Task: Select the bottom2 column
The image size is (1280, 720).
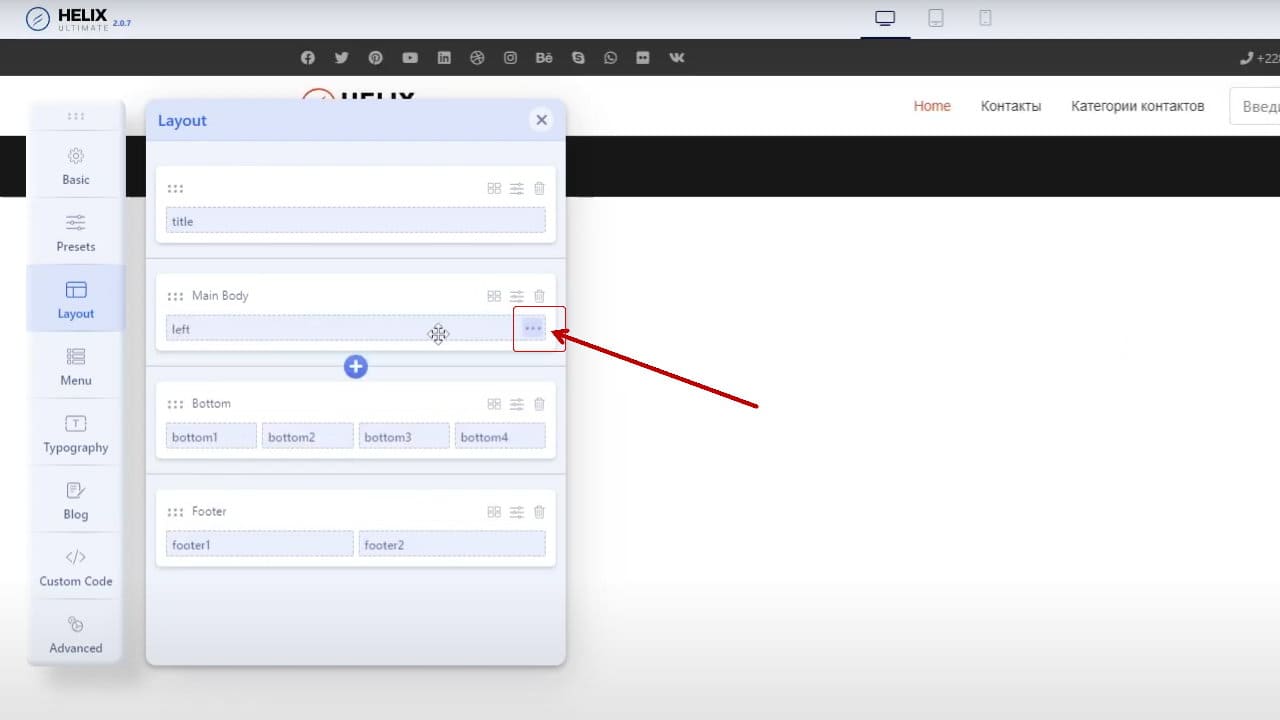Action: pos(307,436)
